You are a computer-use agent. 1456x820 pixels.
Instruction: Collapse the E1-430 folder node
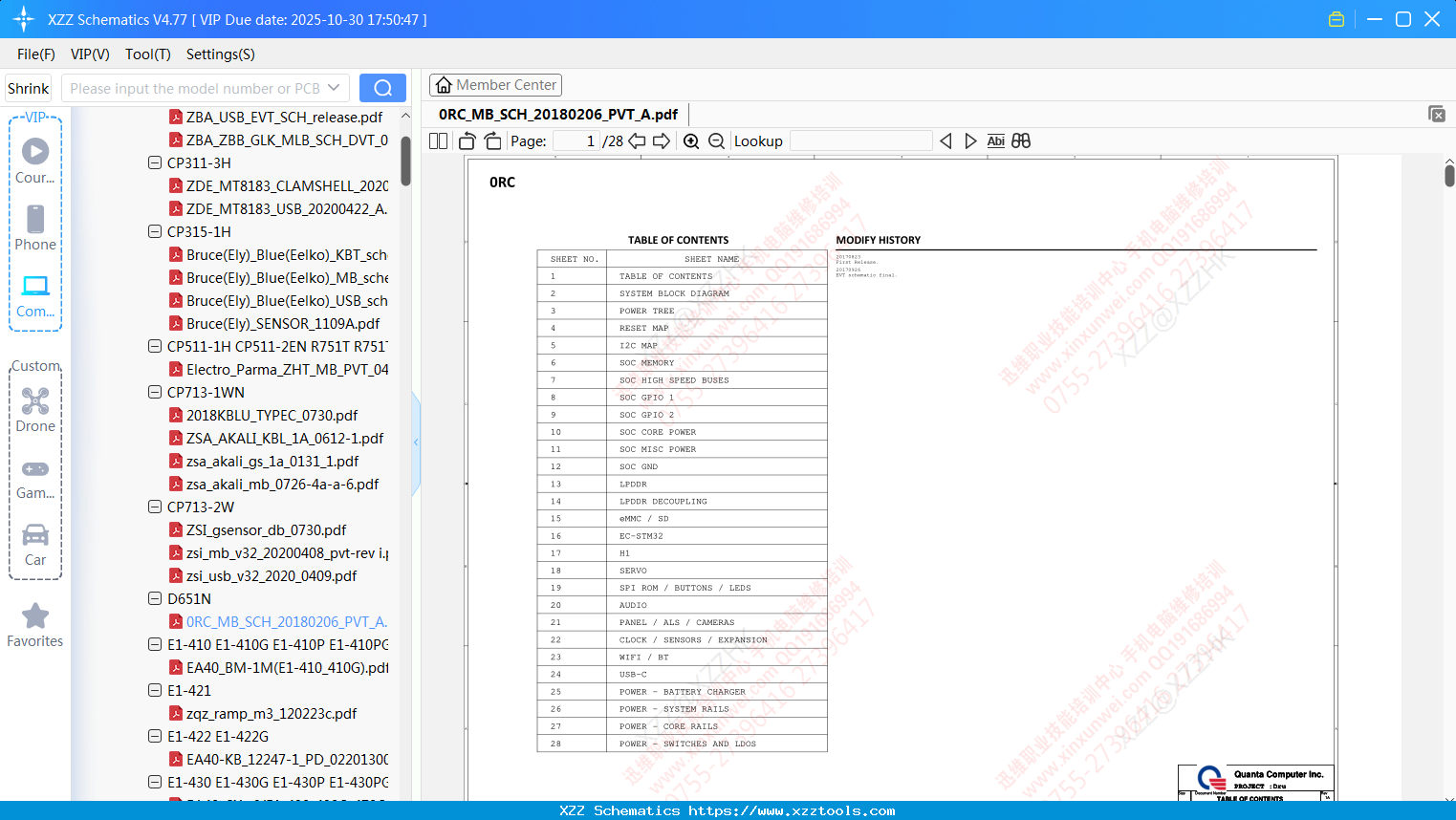click(155, 782)
